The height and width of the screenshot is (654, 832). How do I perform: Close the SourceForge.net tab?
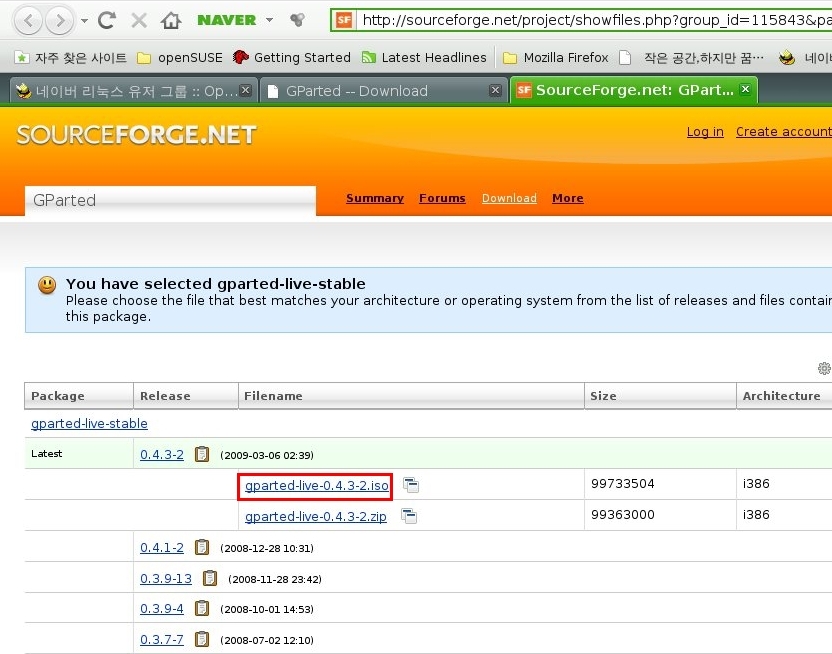(x=746, y=89)
